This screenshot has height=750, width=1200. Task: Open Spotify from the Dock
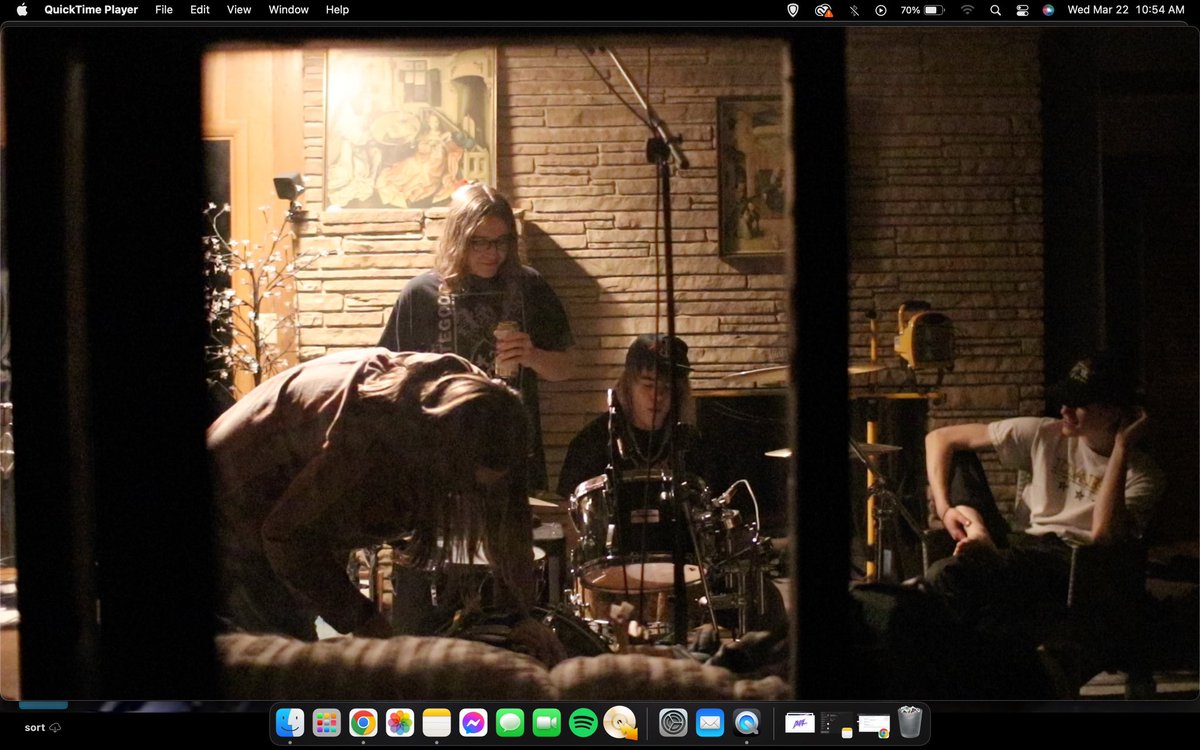[583, 722]
